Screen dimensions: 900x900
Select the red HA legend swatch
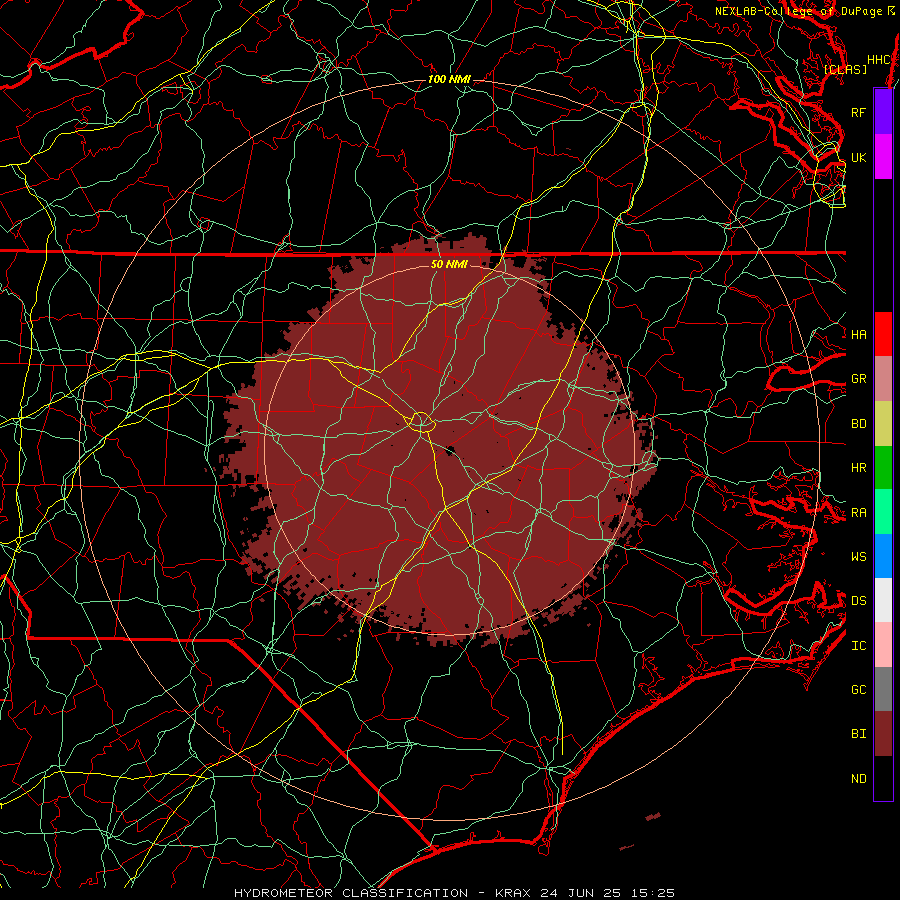883,334
